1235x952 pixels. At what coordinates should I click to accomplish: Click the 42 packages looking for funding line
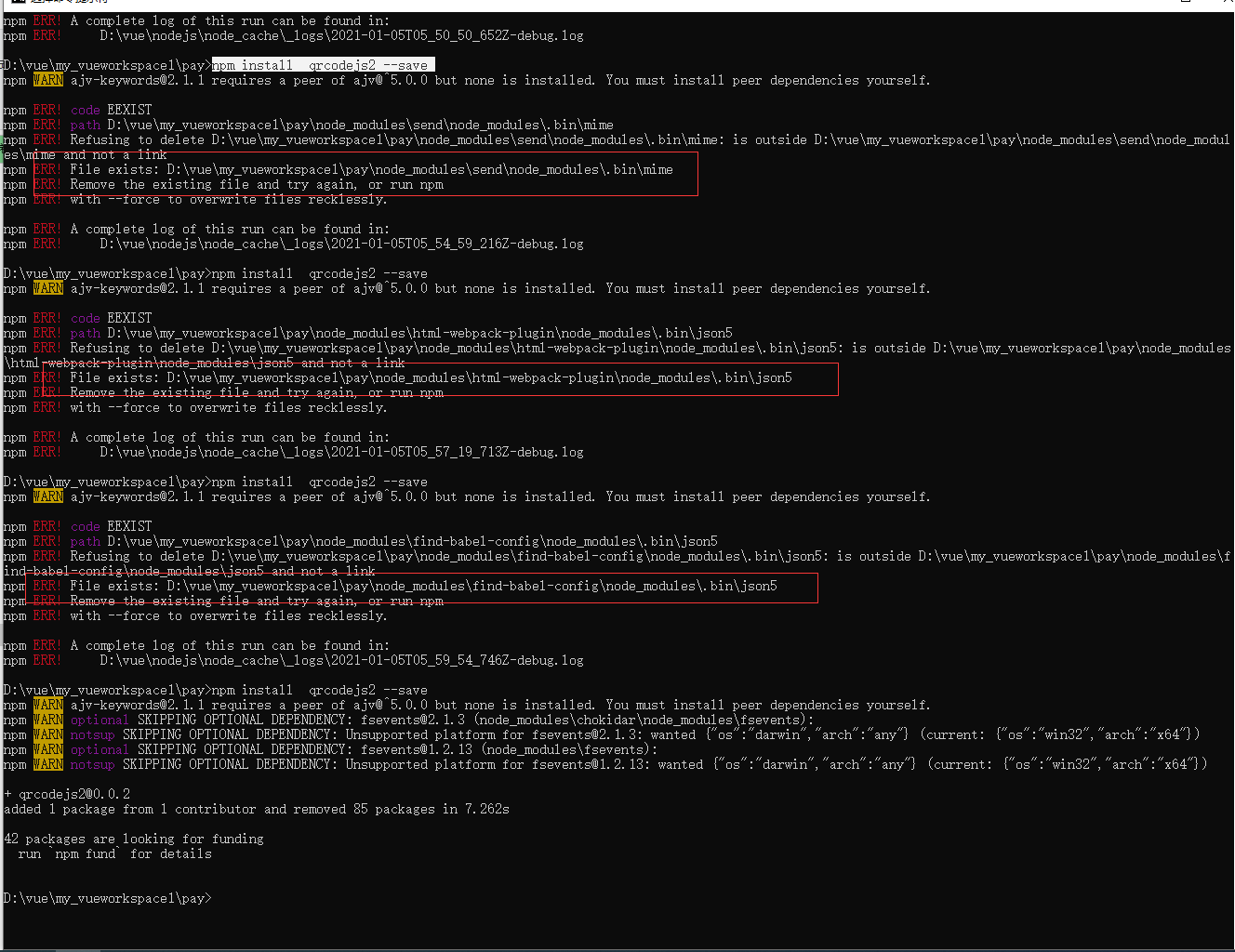[x=135, y=839]
